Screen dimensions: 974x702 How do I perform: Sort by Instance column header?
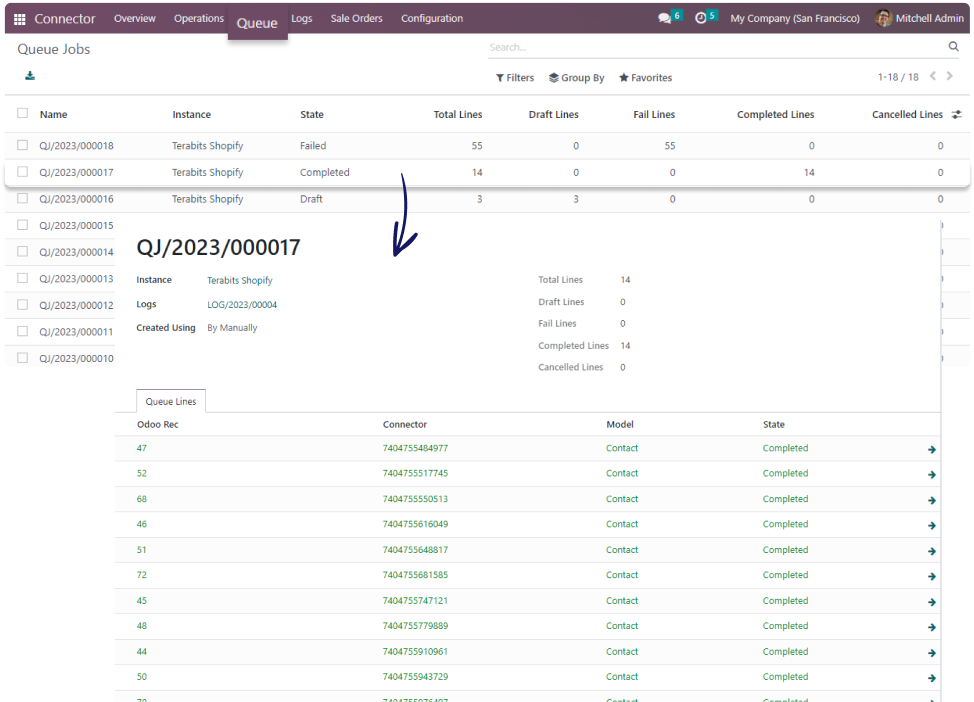[191, 114]
